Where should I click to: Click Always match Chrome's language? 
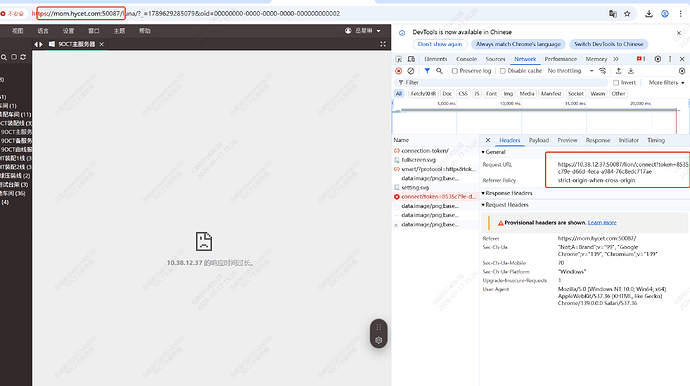tap(518, 44)
